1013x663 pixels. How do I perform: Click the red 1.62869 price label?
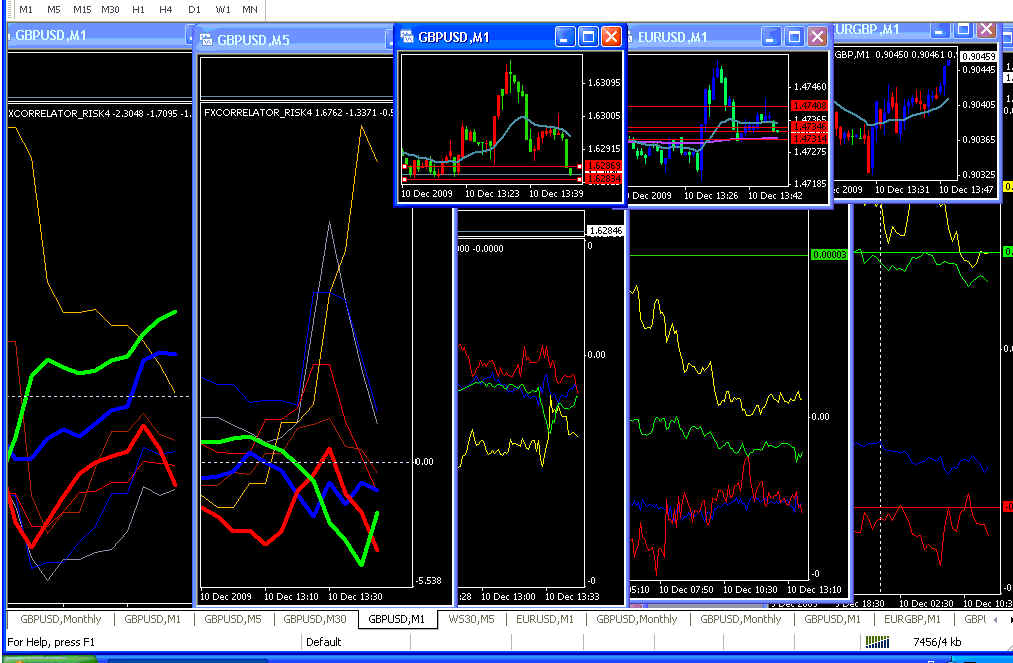(604, 166)
